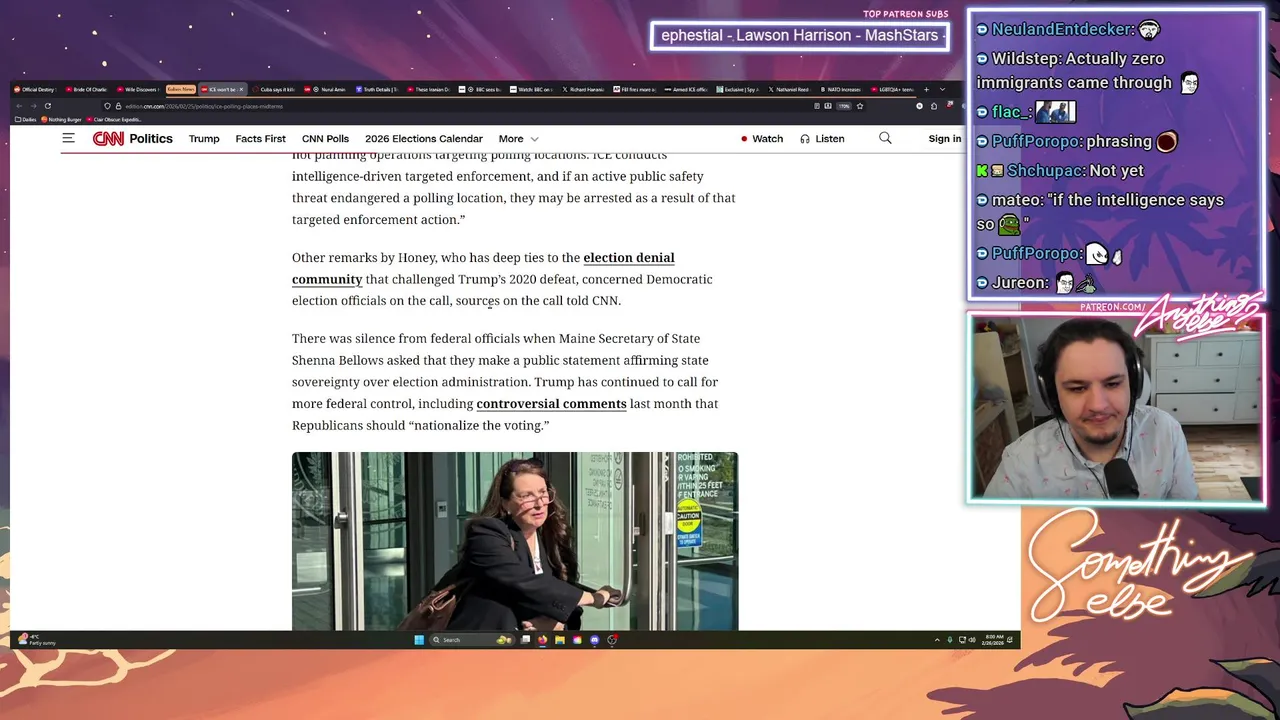Open the list all tabs dropdown arrow
Viewport: 1280px width, 720px height.
click(942, 89)
